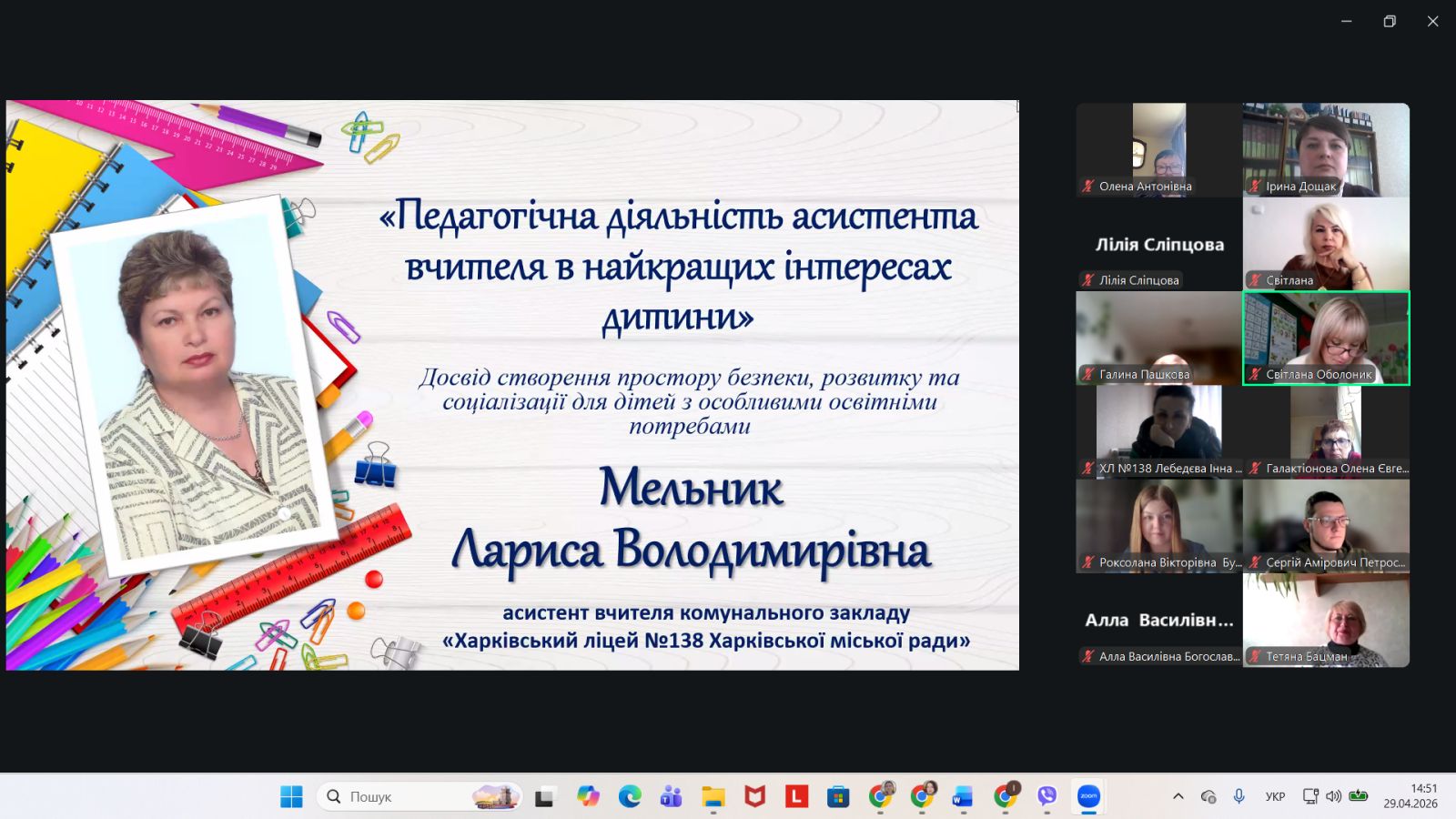Toggle the system tray microphone icon

pos(1239,796)
